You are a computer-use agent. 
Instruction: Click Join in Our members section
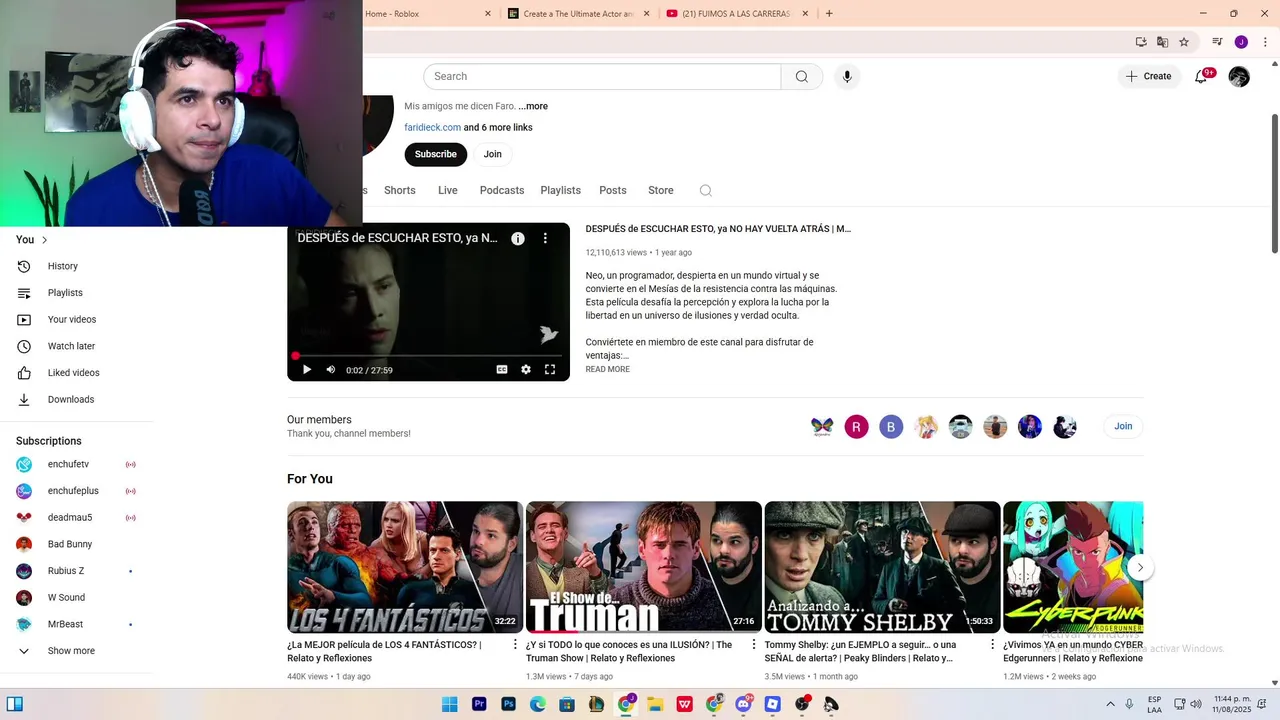(1123, 426)
